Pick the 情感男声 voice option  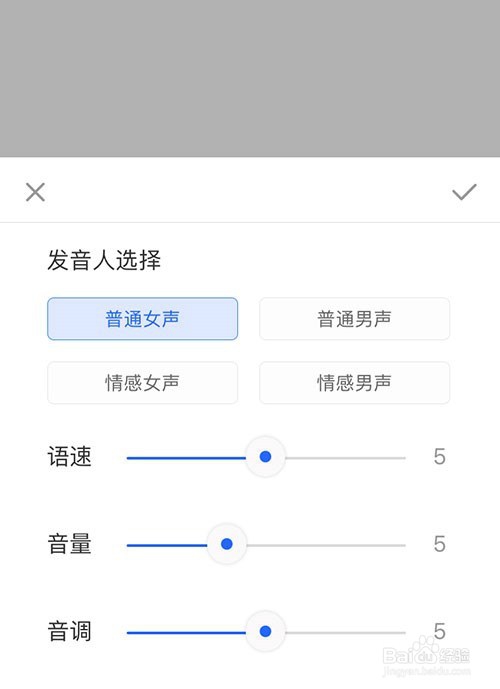click(x=354, y=382)
